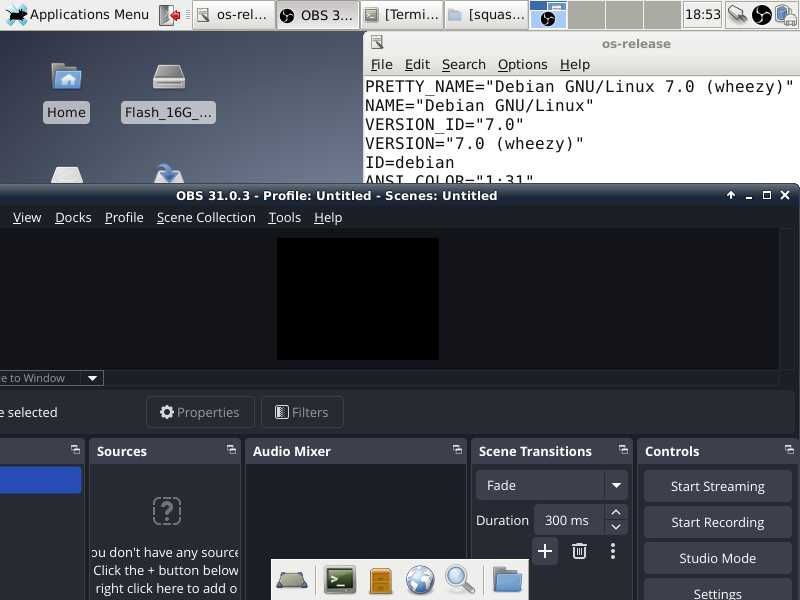This screenshot has width=800, height=600.
Task: Add a new scene transition with plus
Action: pyautogui.click(x=545, y=551)
